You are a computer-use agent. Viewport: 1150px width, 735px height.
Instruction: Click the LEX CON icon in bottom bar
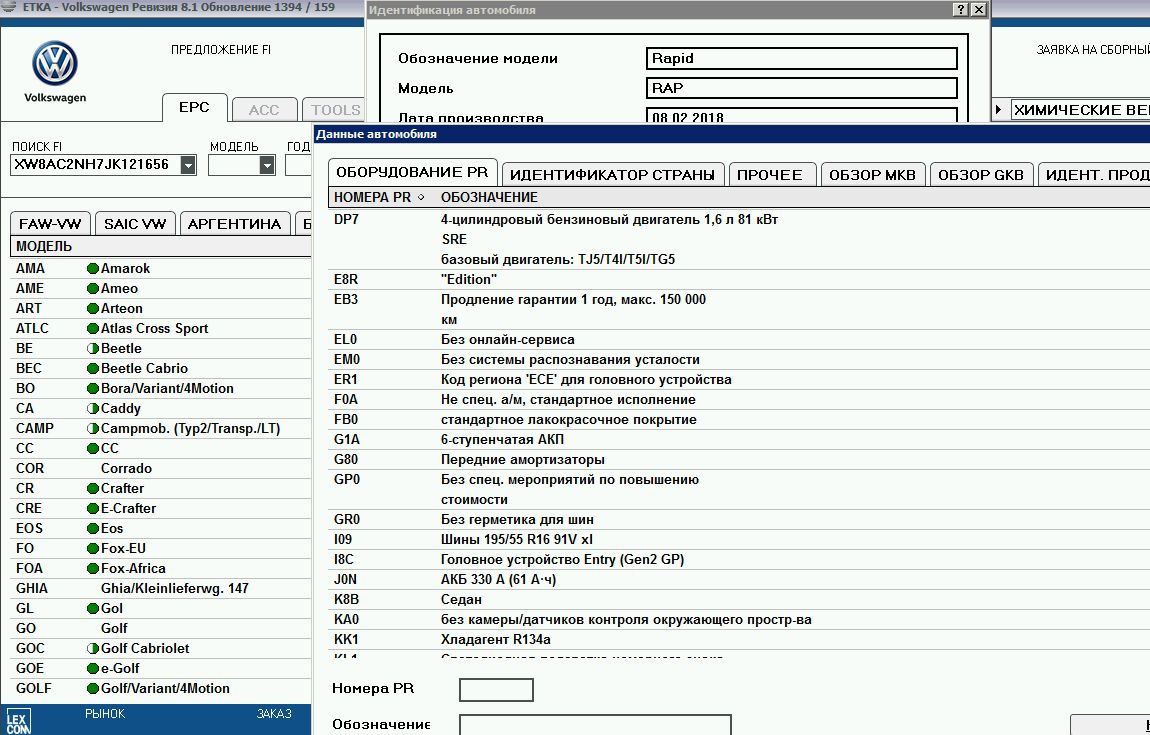click(x=19, y=720)
